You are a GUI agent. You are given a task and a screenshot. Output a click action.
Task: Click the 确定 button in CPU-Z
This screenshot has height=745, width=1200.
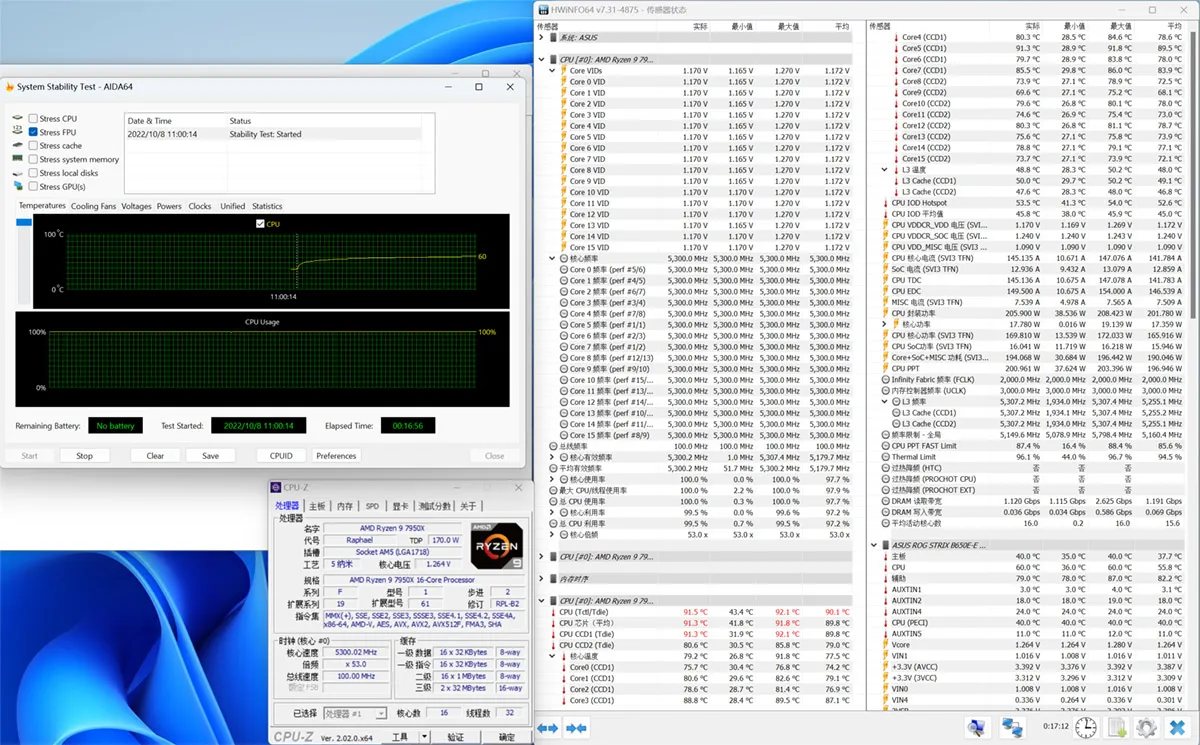[x=507, y=737]
